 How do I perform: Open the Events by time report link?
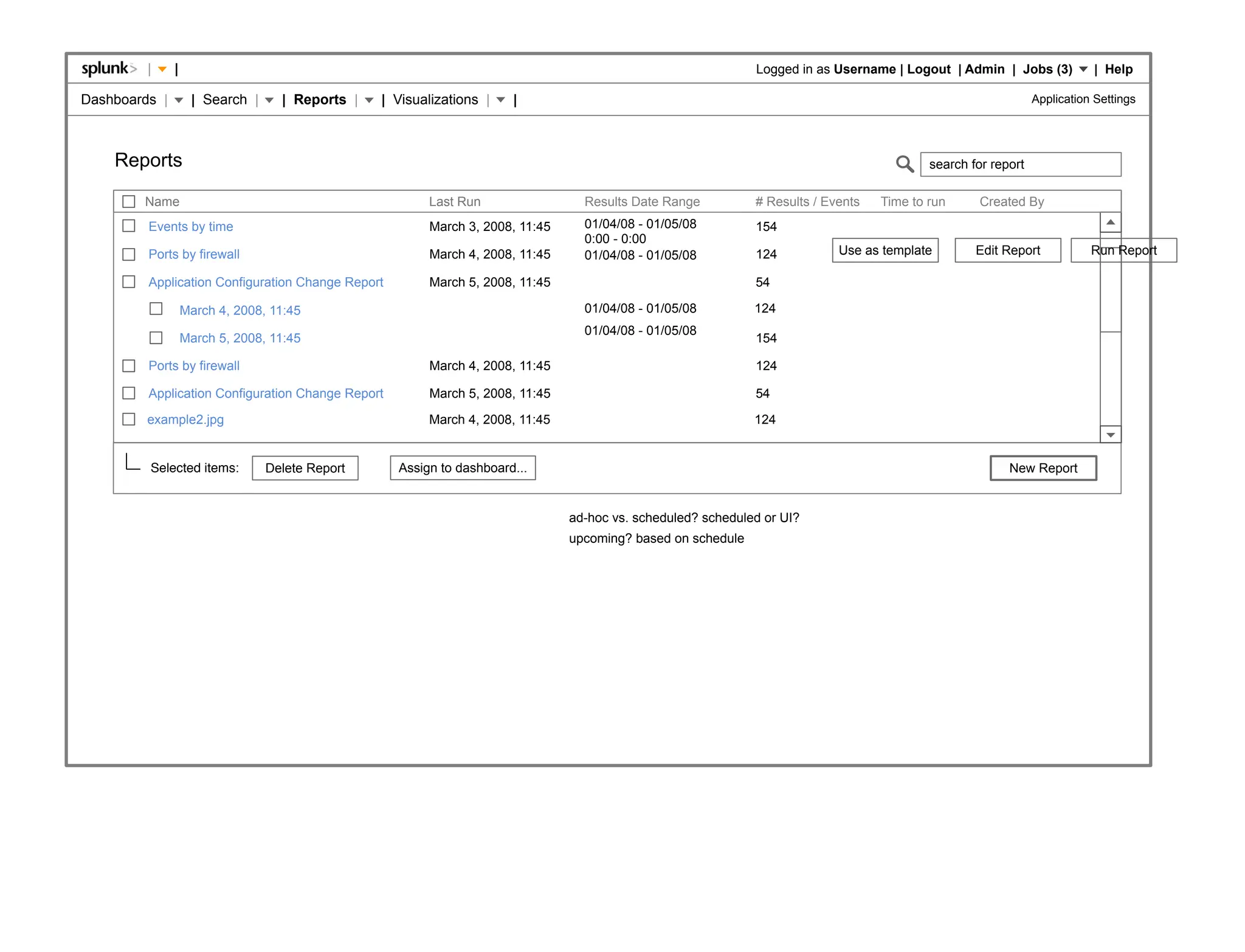click(190, 227)
